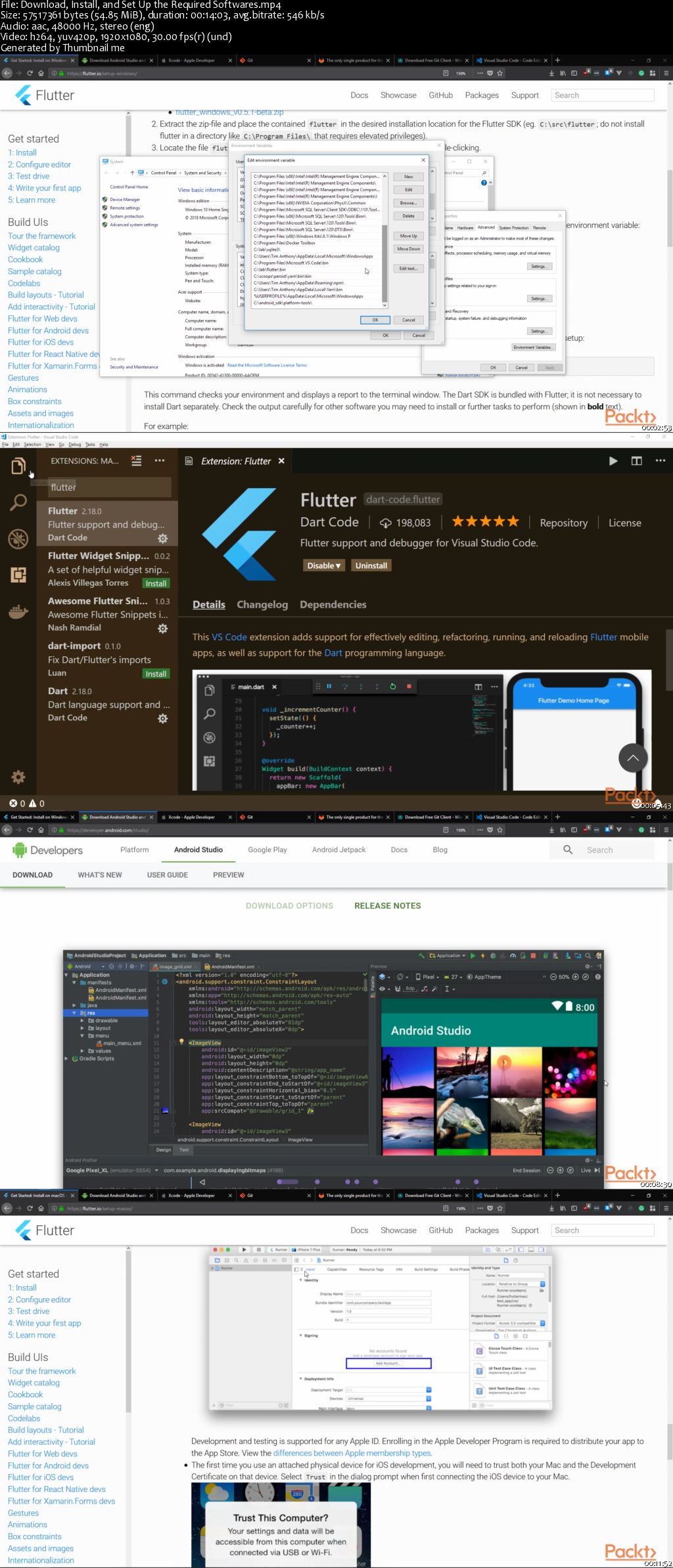The height and width of the screenshot is (1568, 673).
Task: Open the editor more actions ellipsis in VS Code
Action: (x=660, y=461)
